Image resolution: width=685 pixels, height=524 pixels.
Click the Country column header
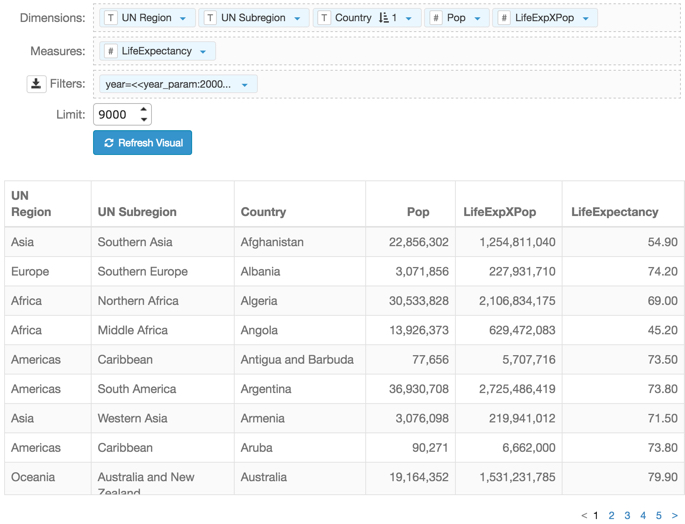(263, 212)
